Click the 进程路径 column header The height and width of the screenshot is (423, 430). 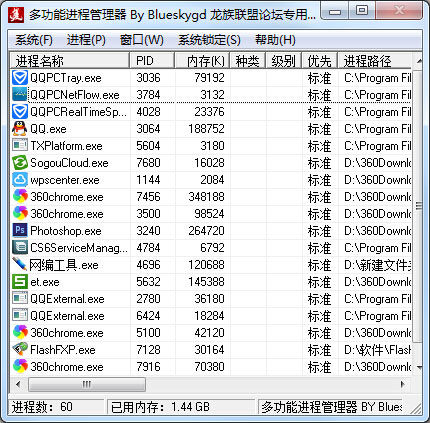375,61
